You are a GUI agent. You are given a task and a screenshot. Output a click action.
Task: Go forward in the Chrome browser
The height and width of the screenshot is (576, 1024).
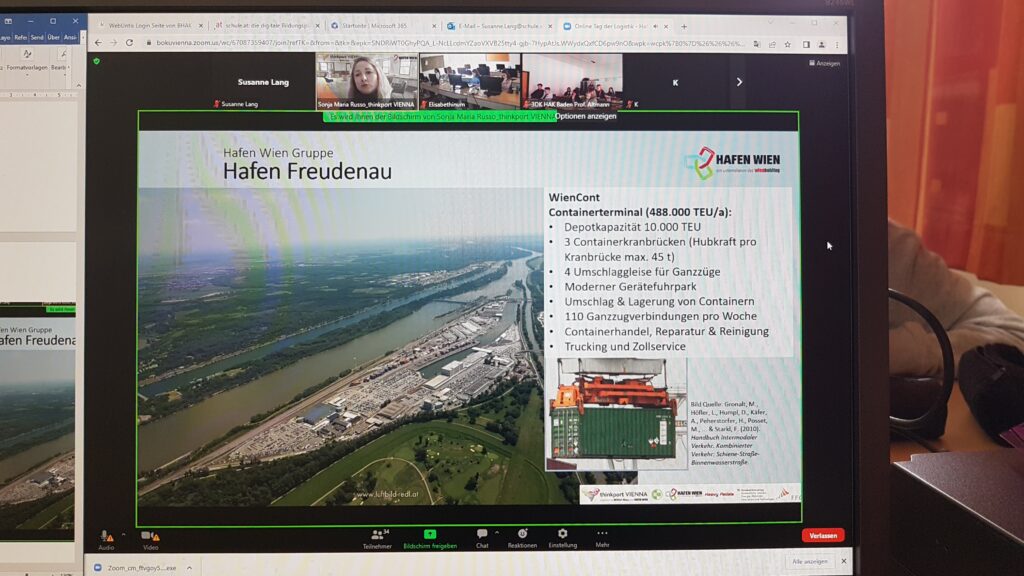(x=114, y=42)
